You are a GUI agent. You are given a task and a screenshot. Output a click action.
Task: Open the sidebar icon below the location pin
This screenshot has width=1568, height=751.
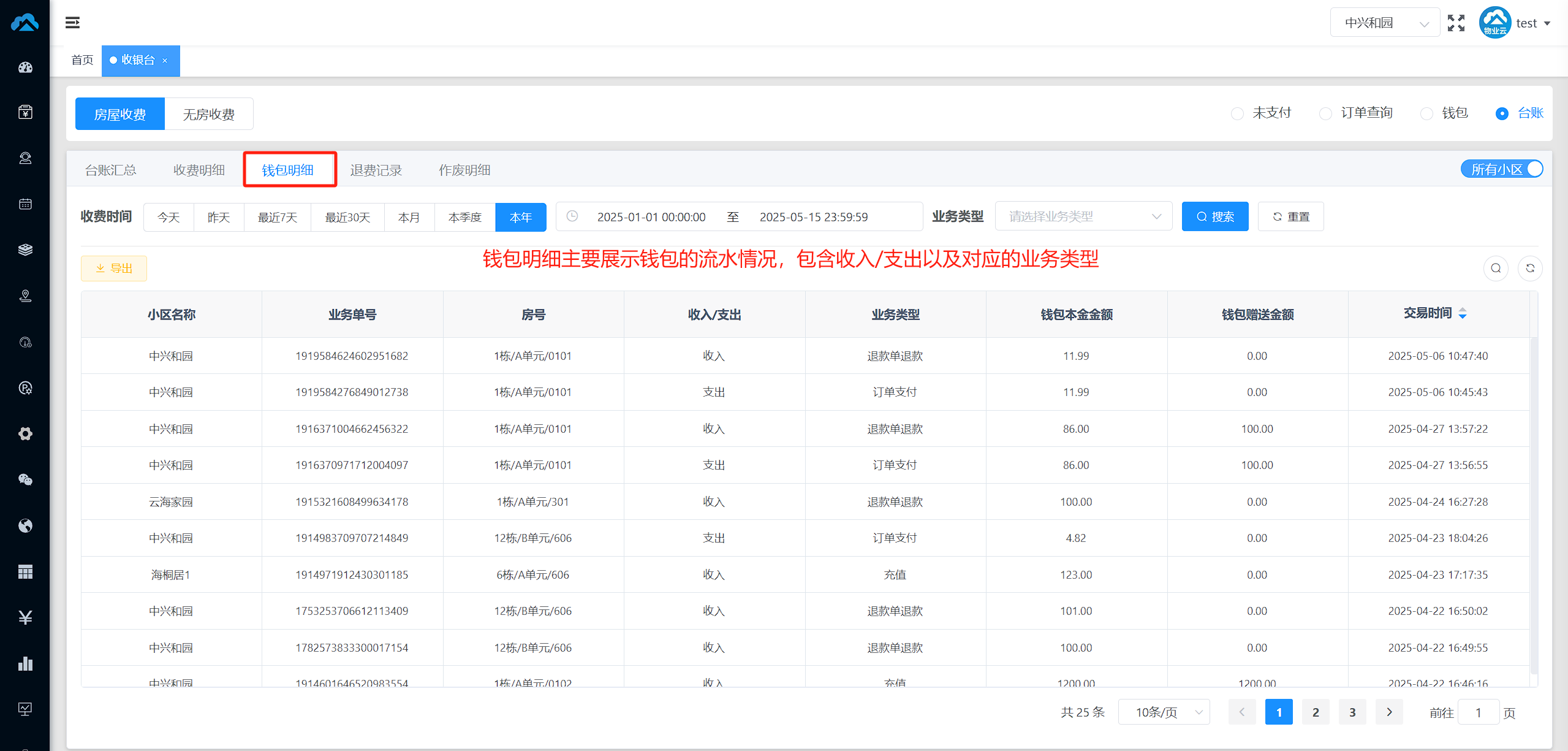[25, 342]
